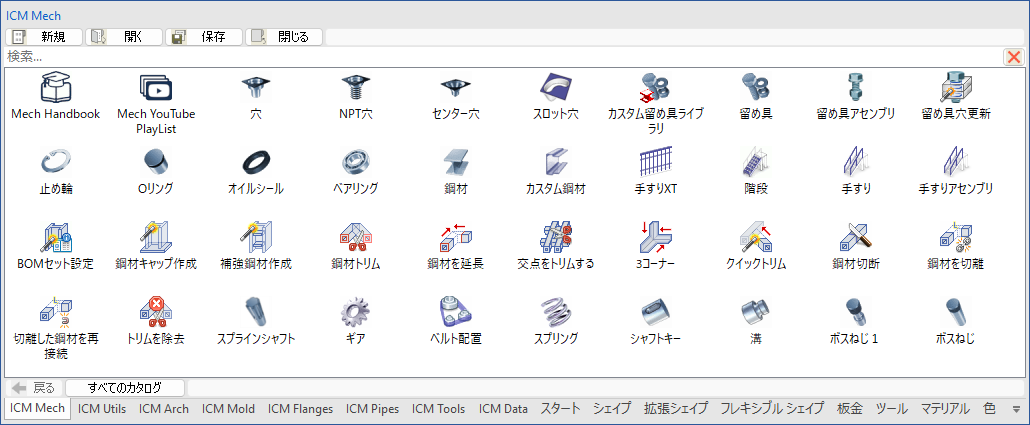Select the 留め具穴更新 tool
This screenshot has width=1030, height=425.
point(956,87)
